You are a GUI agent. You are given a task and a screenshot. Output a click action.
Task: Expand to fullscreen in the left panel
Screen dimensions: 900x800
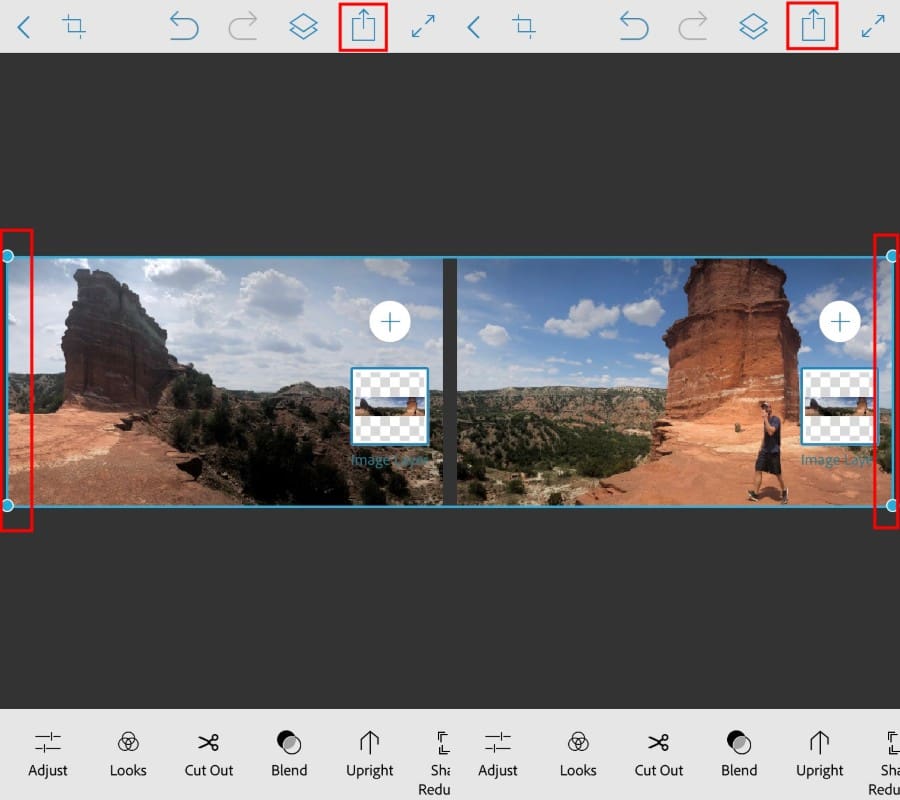424,27
